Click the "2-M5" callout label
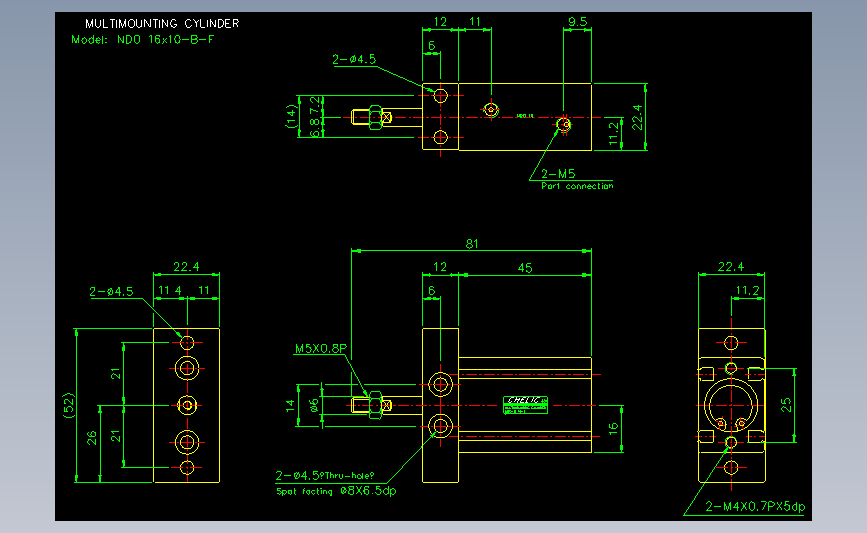 coord(558,174)
